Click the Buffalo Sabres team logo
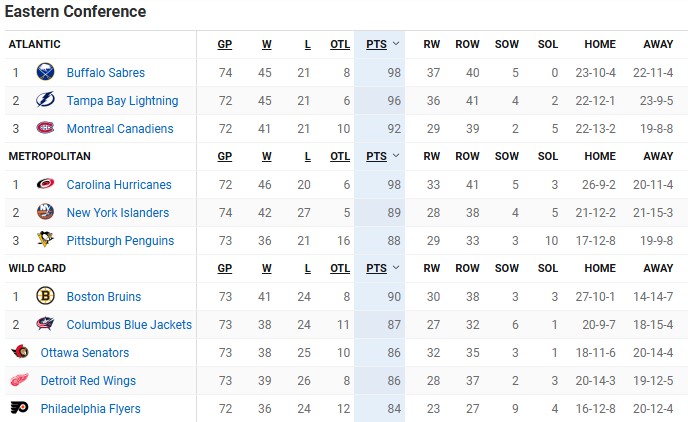This screenshot has width=688, height=422. [45, 73]
